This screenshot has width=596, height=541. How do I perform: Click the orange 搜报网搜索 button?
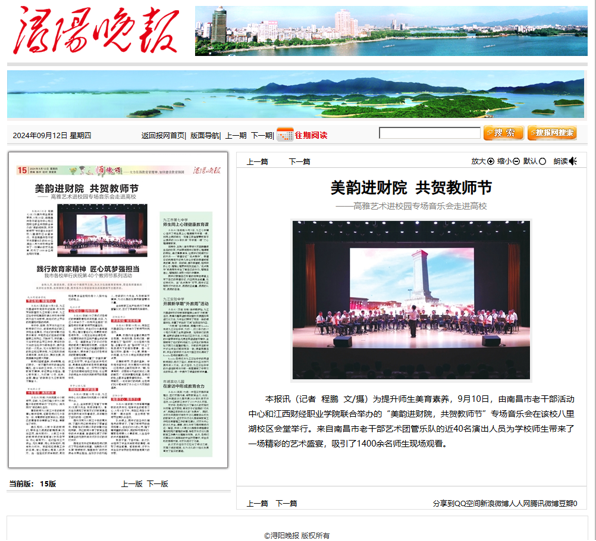pyautogui.click(x=552, y=133)
